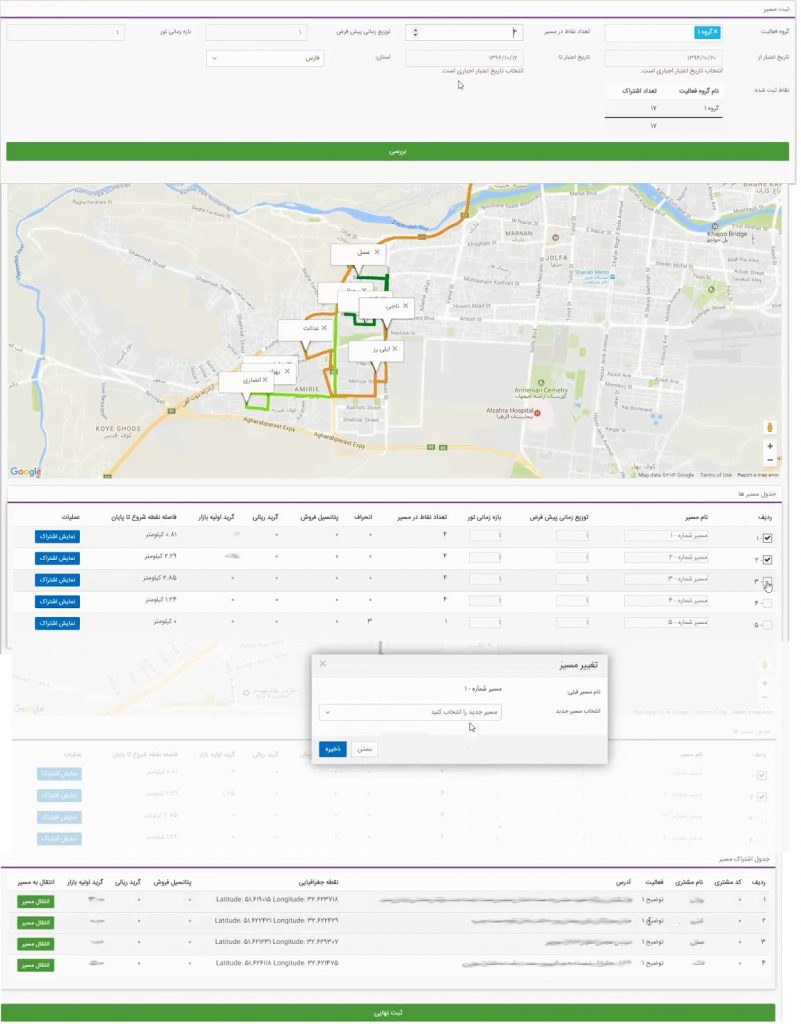Toggle checkbox for route row 3
The height and width of the screenshot is (1024, 801).
tap(767, 581)
